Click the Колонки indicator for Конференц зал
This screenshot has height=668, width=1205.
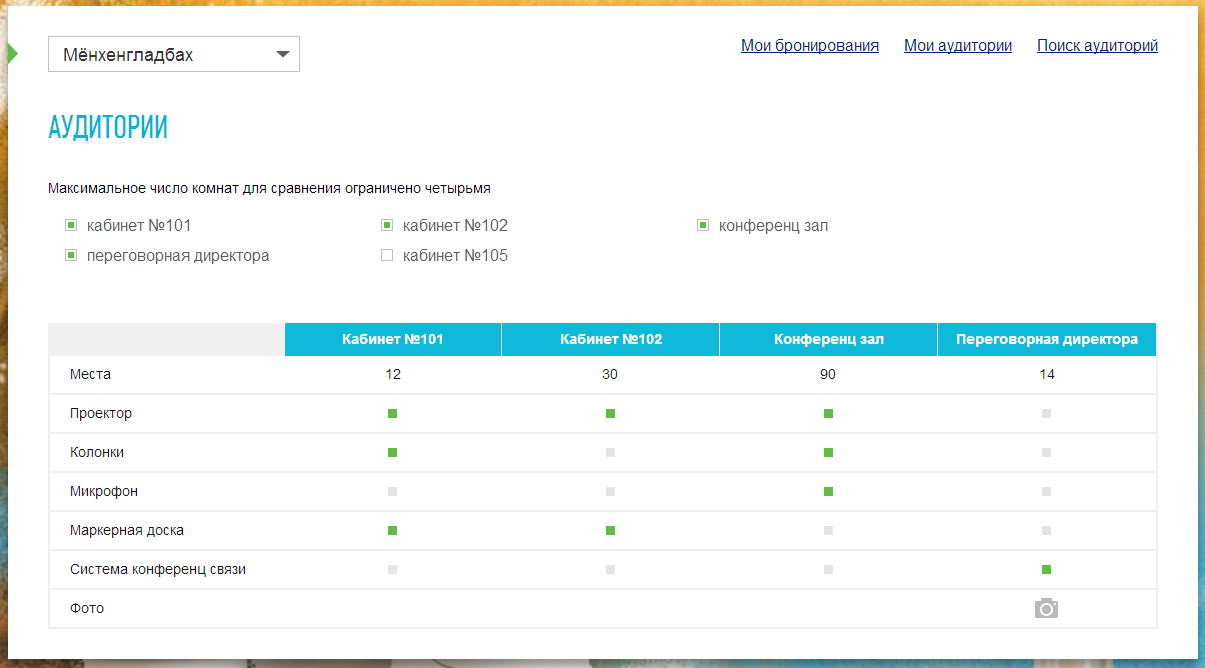(x=829, y=452)
